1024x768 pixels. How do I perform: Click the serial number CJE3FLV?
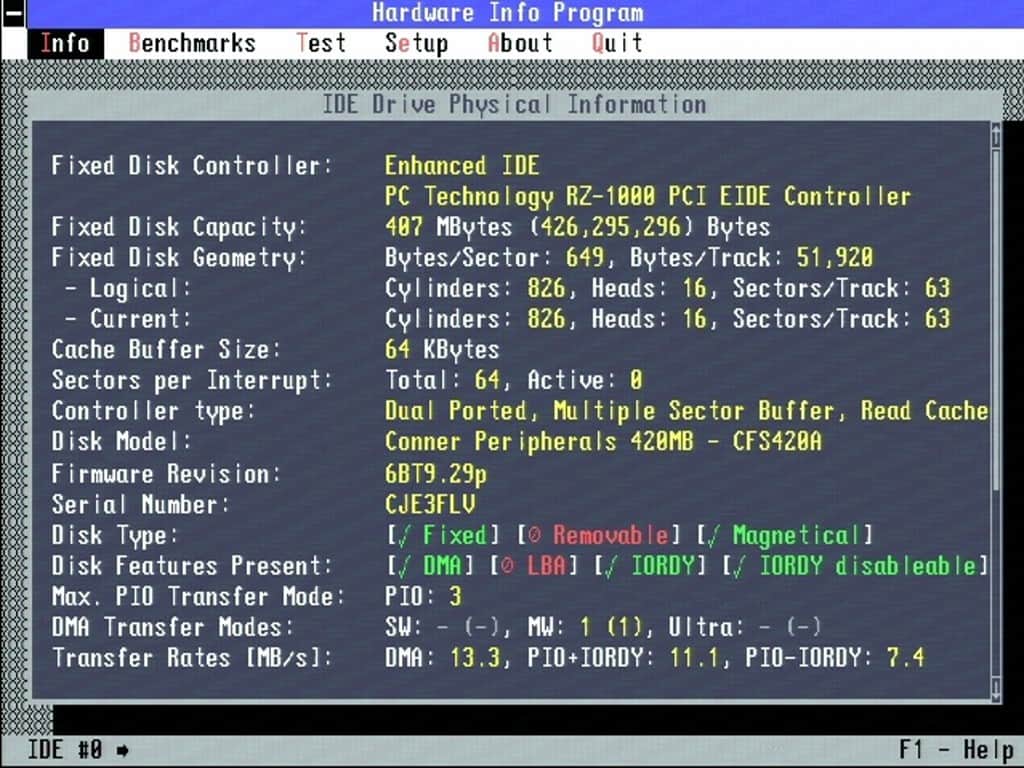pyautogui.click(x=430, y=504)
